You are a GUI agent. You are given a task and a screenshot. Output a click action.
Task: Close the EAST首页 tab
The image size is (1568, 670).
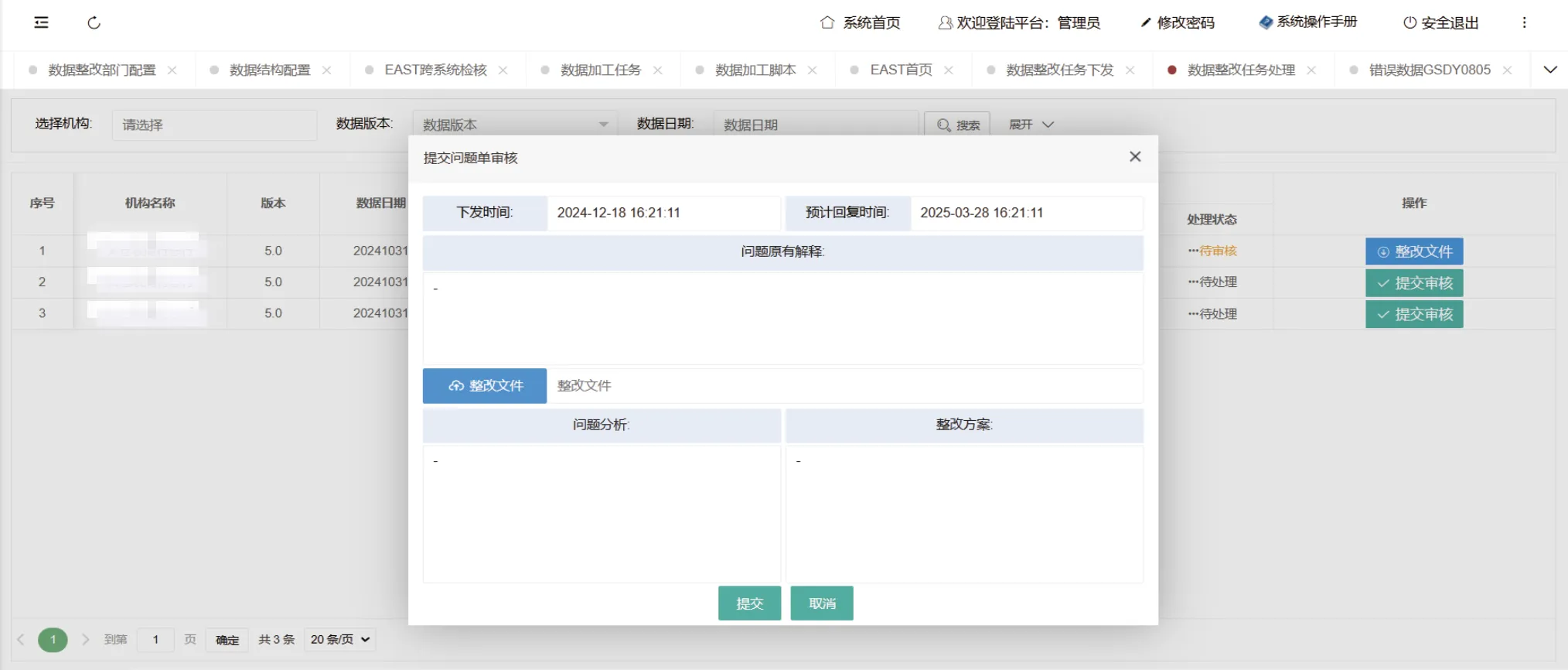(x=948, y=70)
